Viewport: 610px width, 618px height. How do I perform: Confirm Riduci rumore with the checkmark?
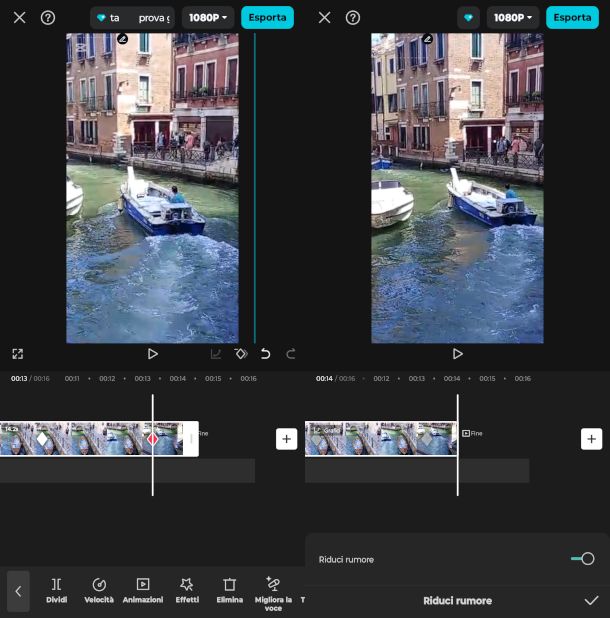(591, 601)
